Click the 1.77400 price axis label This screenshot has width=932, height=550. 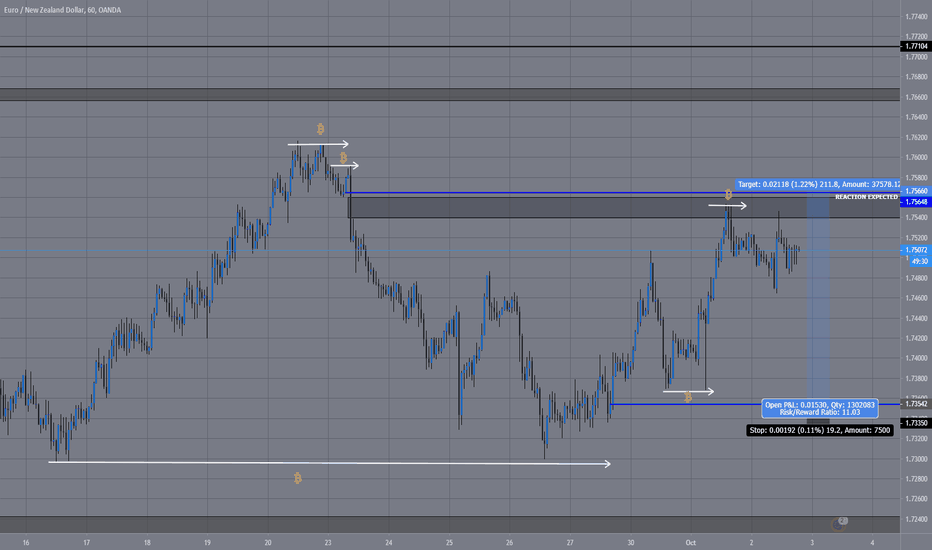(916, 17)
